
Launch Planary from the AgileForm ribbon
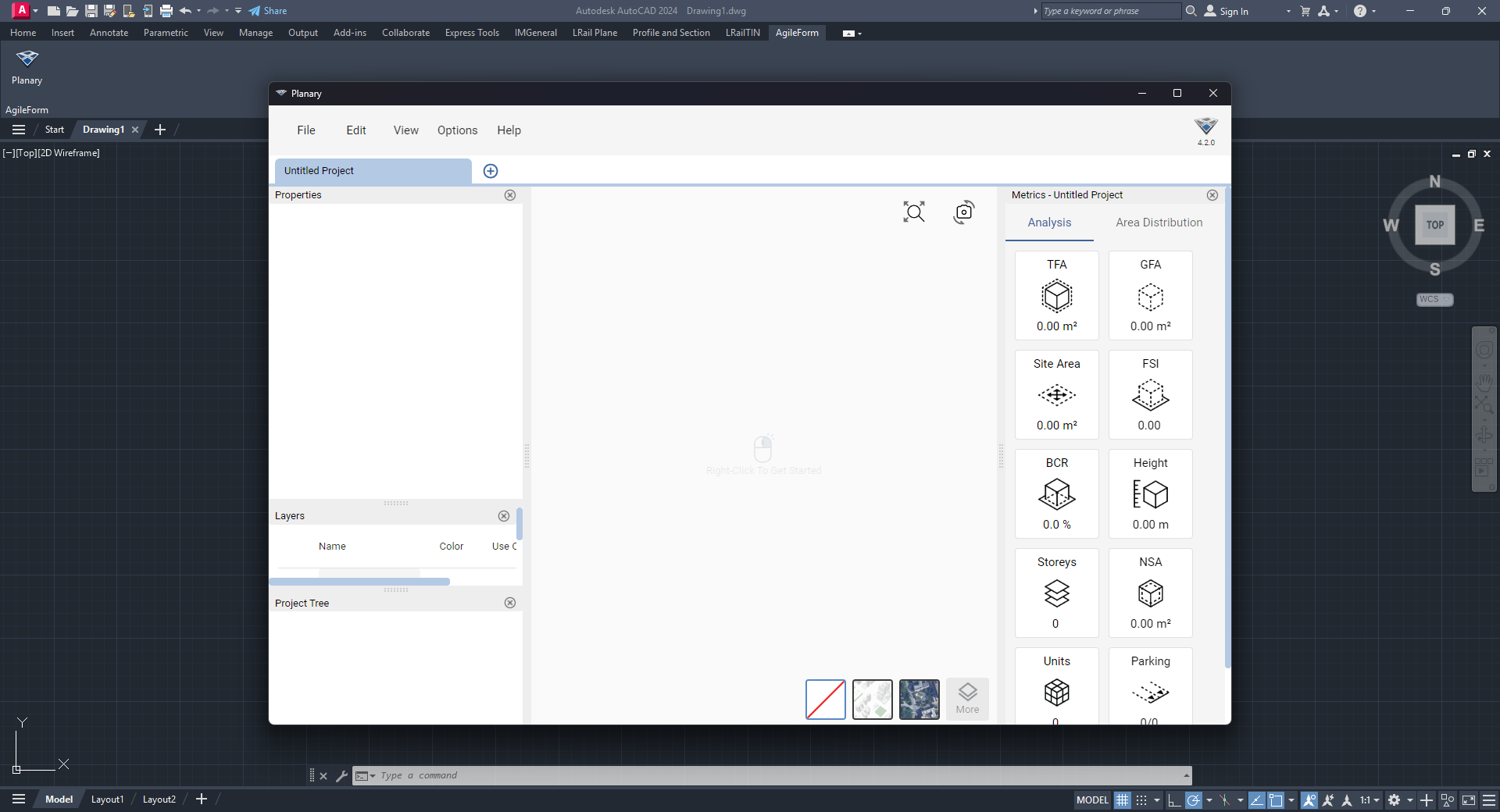pos(27,67)
